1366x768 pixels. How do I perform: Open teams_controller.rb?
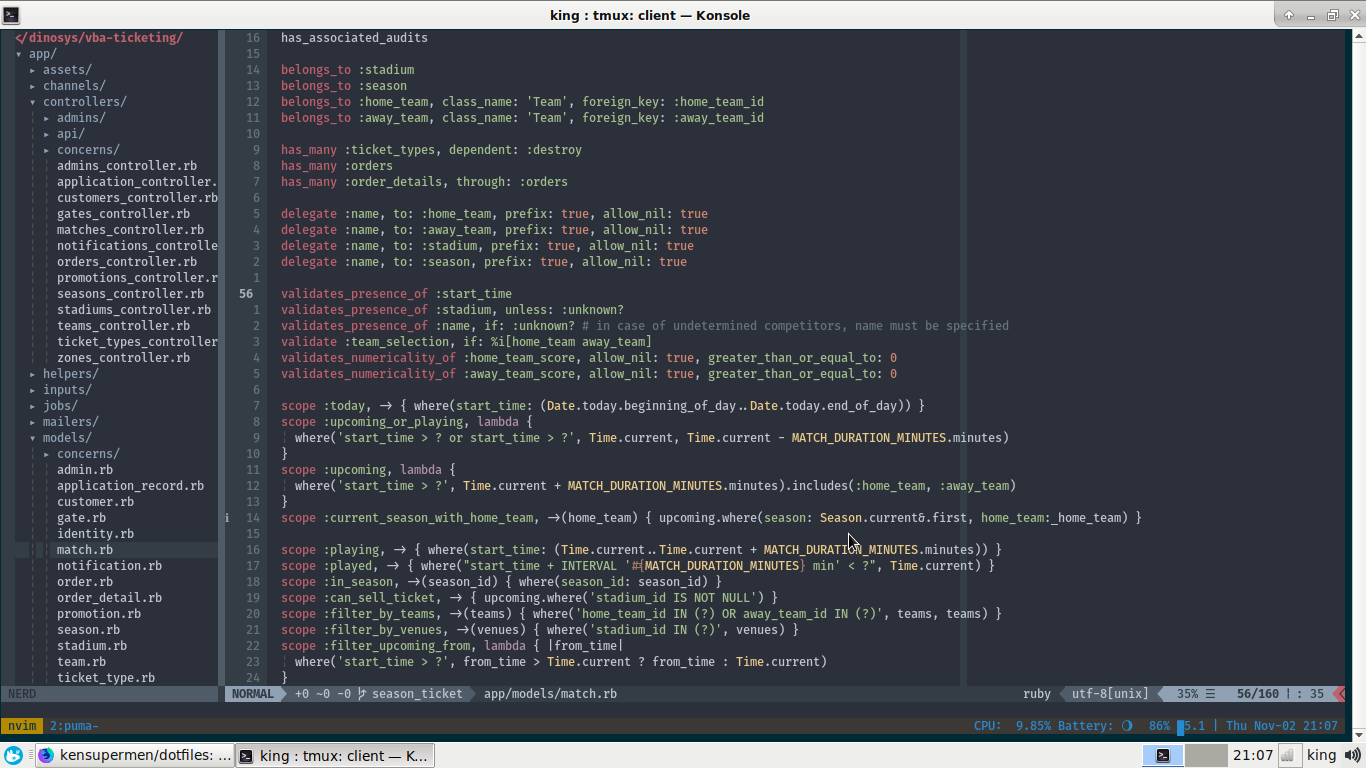[123, 326]
